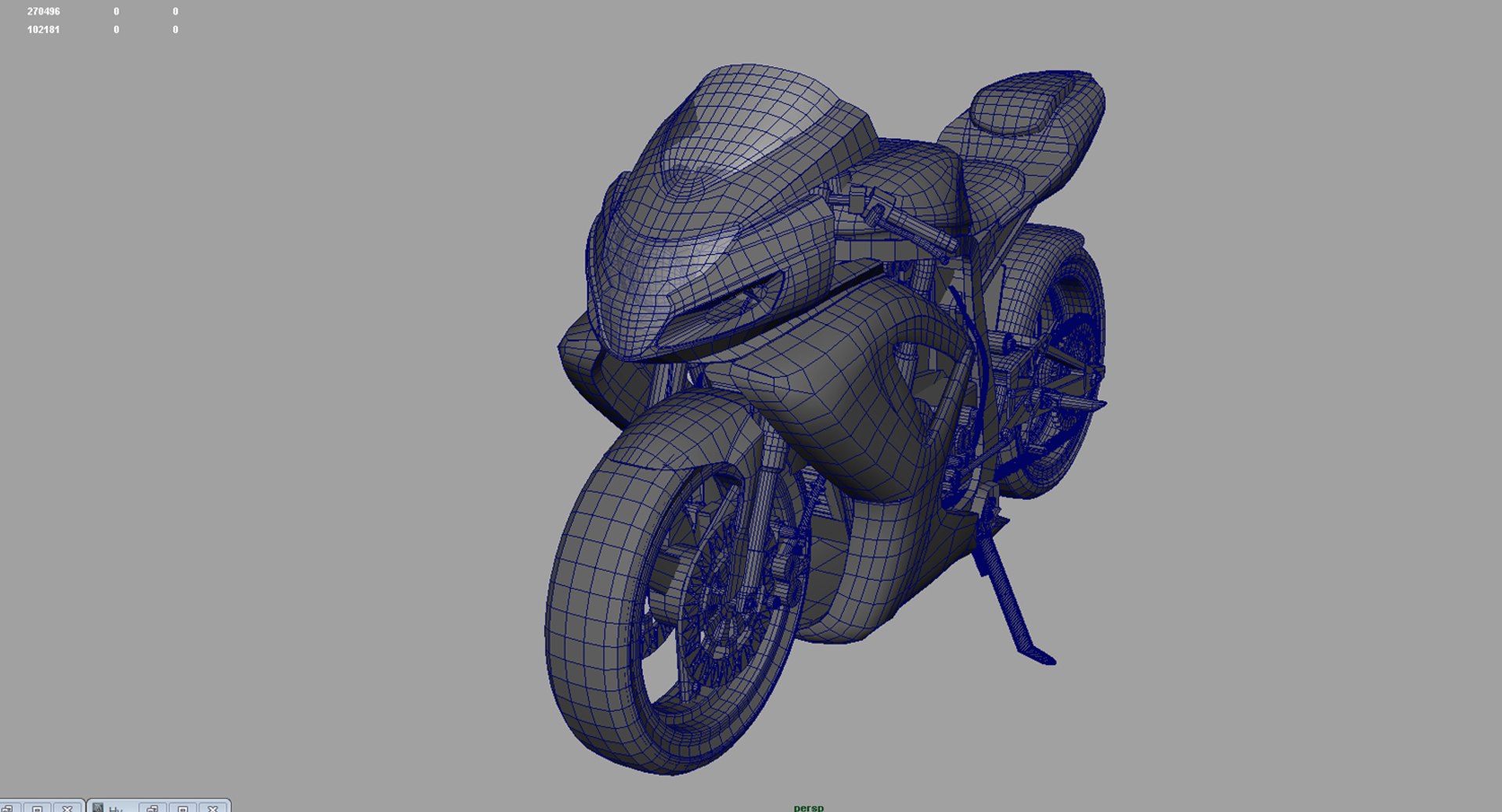Close the minimized Hy window
The width and height of the screenshot is (1502, 812).
point(212,808)
